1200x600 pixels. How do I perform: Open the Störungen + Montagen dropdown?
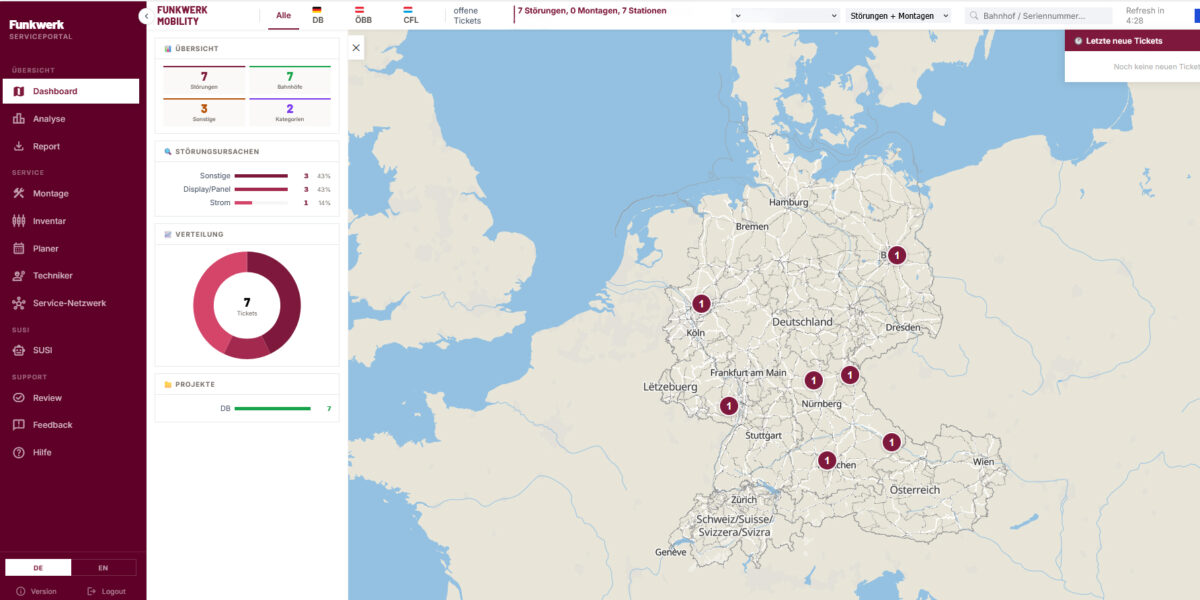coord(898,16)
